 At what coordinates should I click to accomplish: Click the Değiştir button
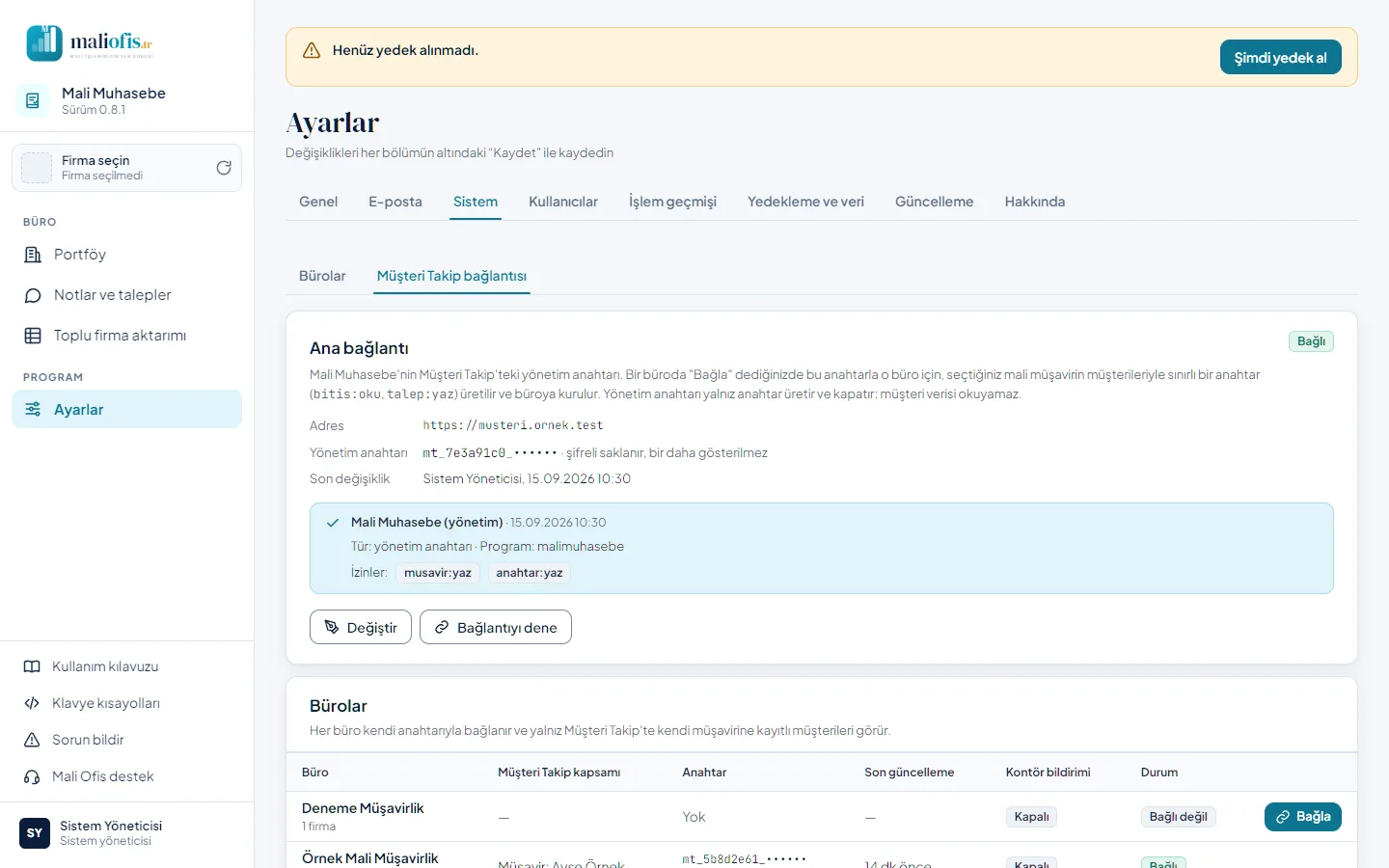point(361,627)
